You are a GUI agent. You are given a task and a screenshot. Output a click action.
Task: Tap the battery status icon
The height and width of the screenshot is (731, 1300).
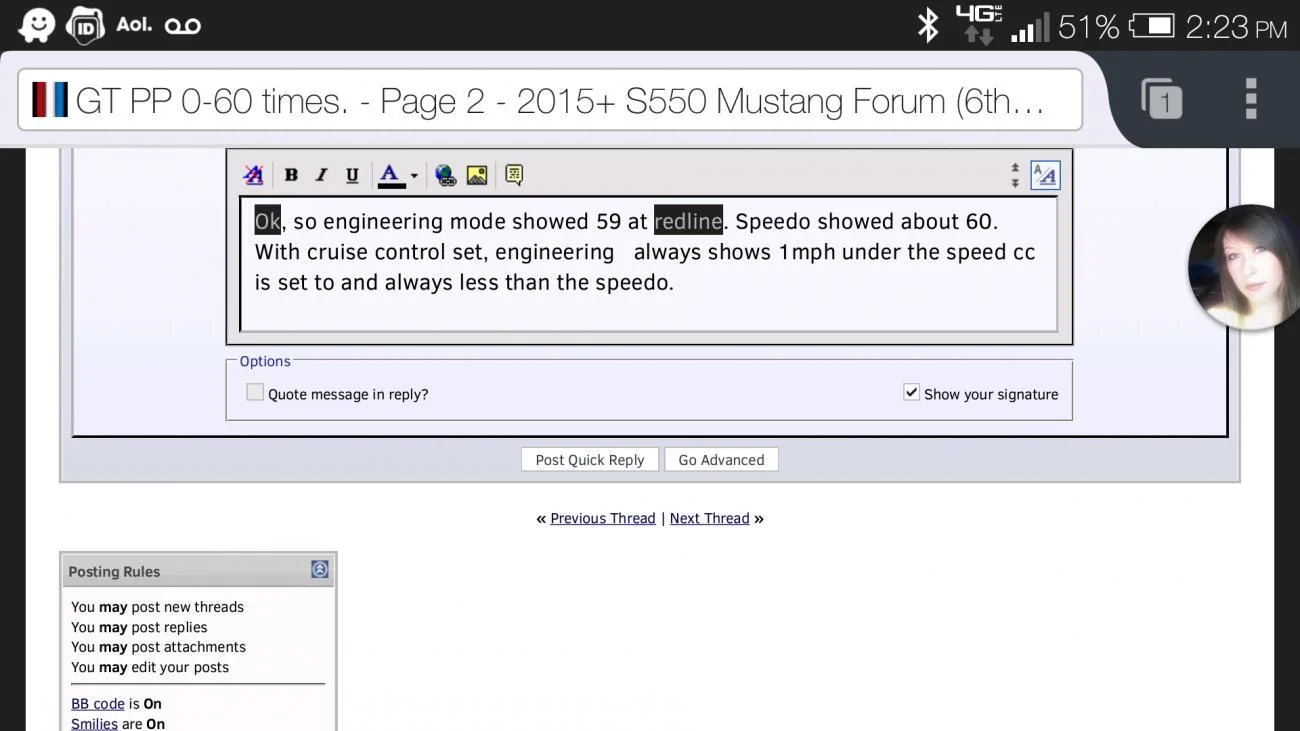coord(1152,26)
